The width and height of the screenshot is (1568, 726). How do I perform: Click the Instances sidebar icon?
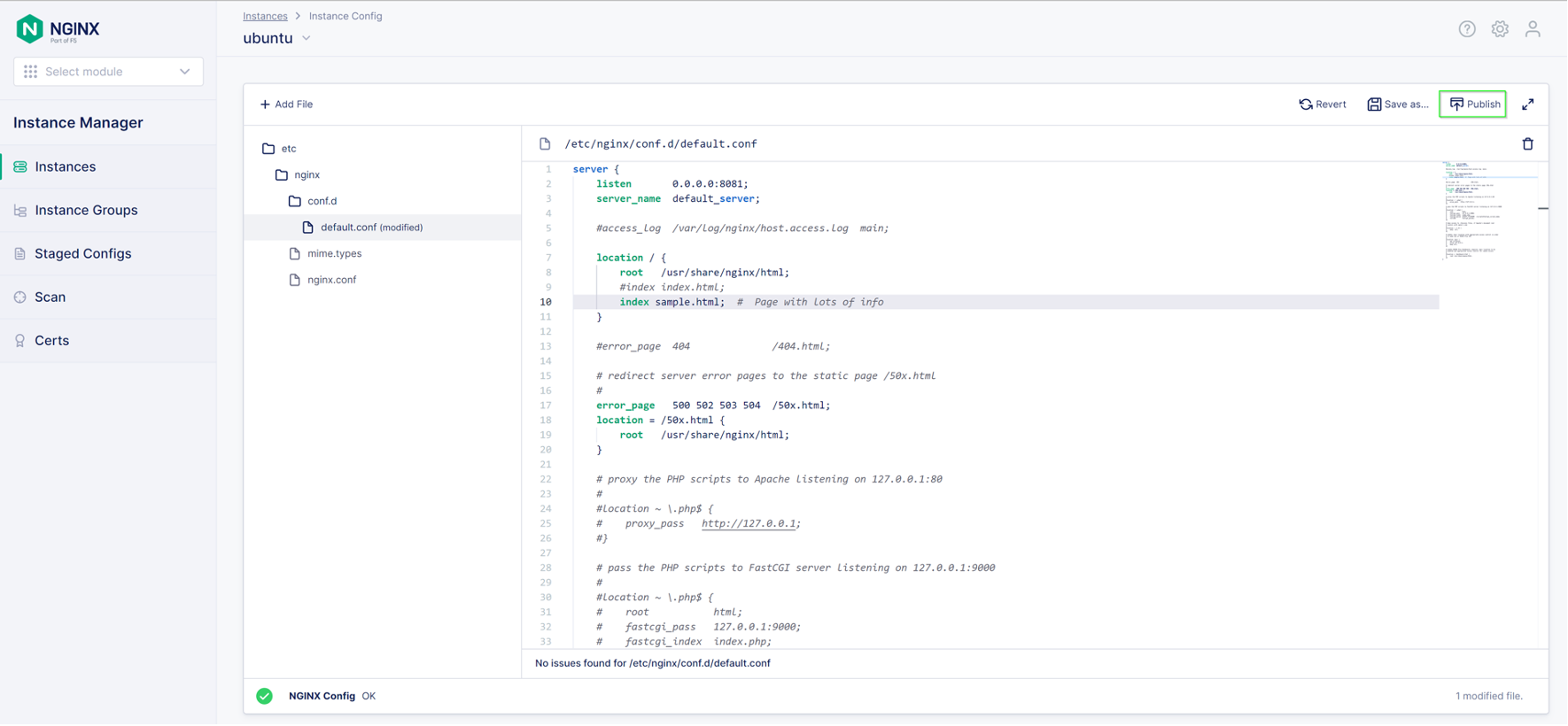coord(20,166)
